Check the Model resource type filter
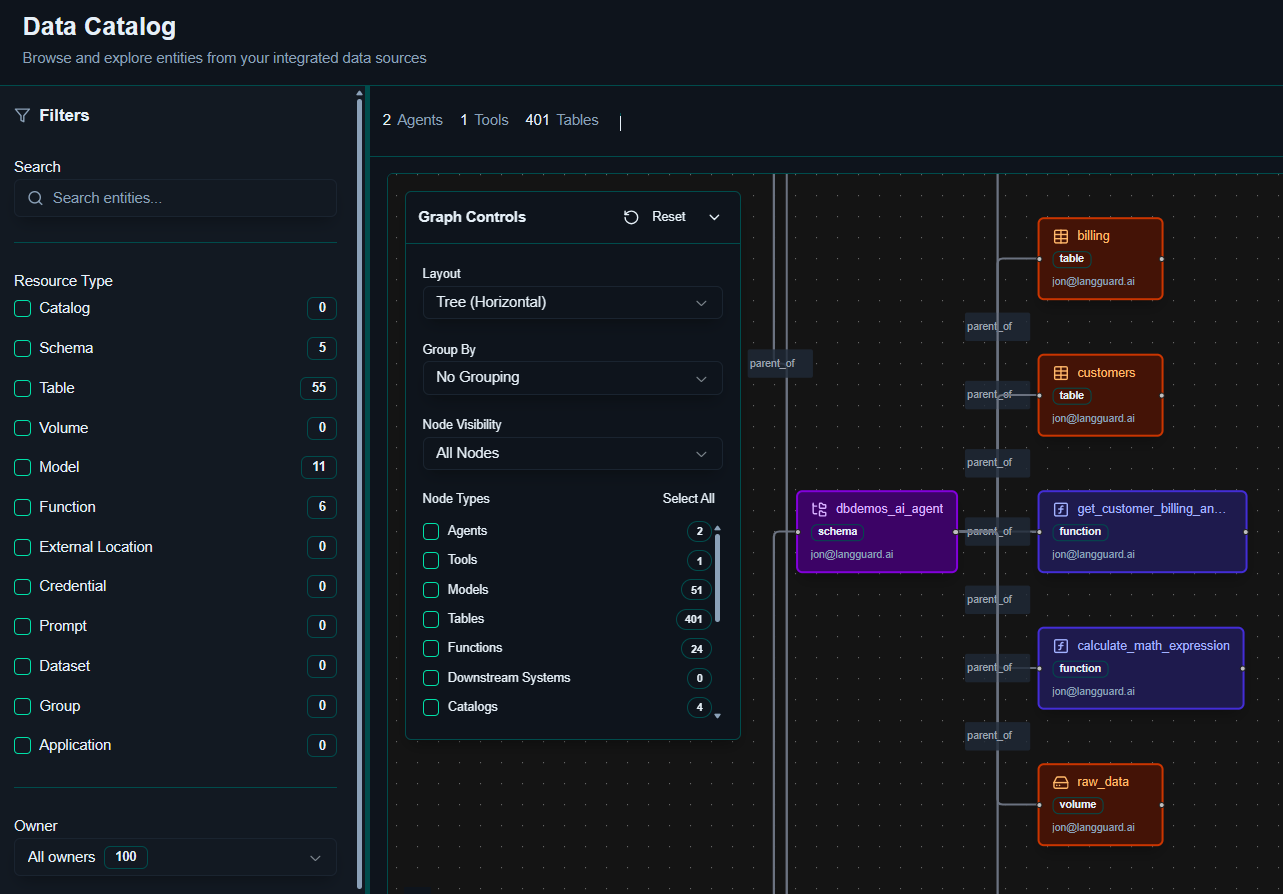Screen dimensions: 1283x894 pos(23,468)
